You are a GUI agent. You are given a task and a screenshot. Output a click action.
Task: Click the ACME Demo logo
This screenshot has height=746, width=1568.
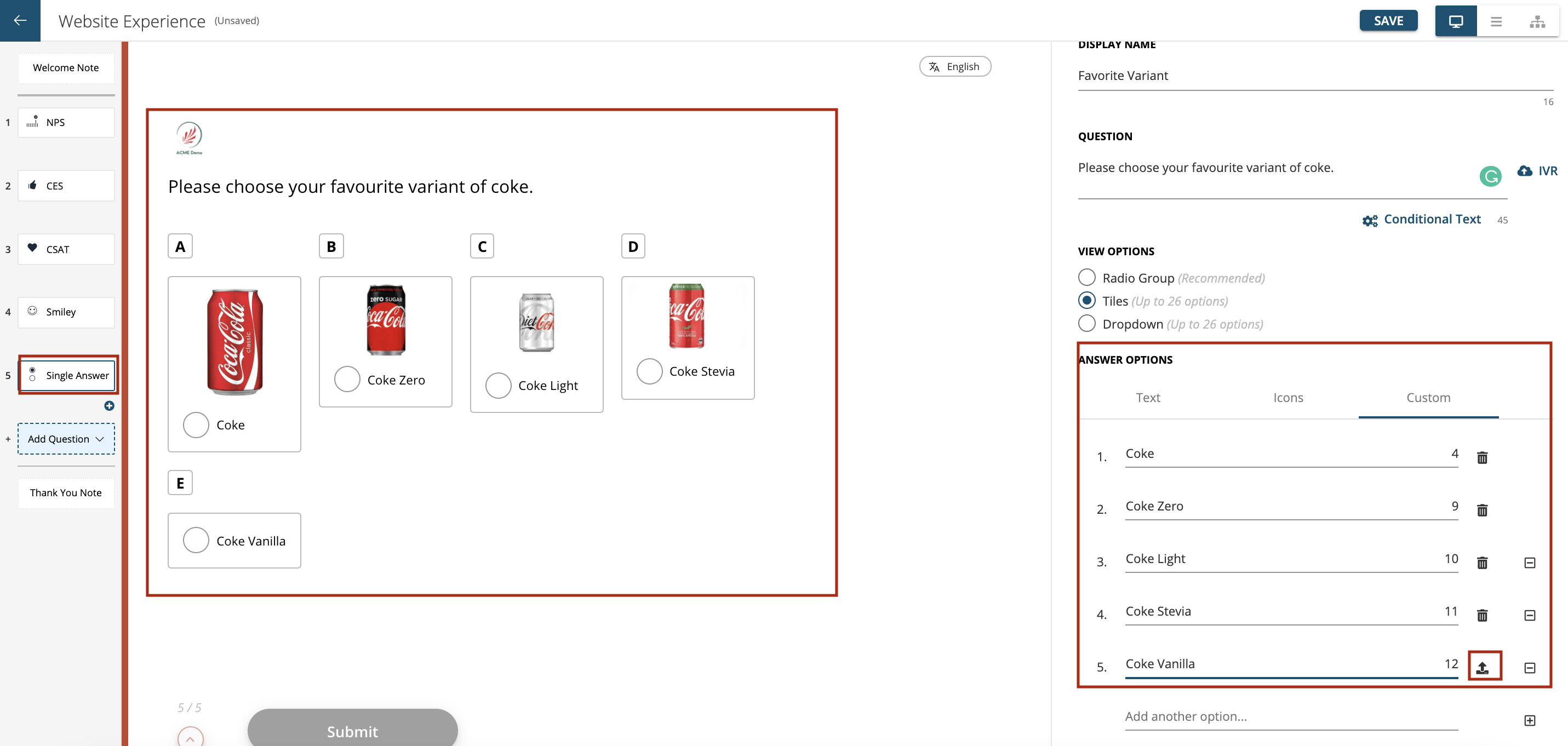[188, 137]
